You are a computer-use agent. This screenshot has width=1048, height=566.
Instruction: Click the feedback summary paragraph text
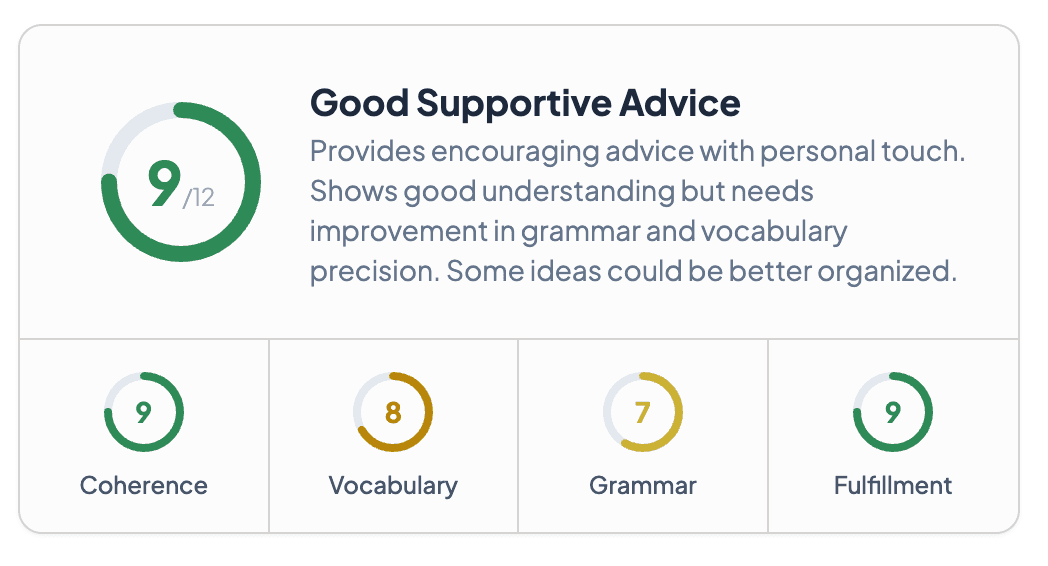tap(640, 211)
